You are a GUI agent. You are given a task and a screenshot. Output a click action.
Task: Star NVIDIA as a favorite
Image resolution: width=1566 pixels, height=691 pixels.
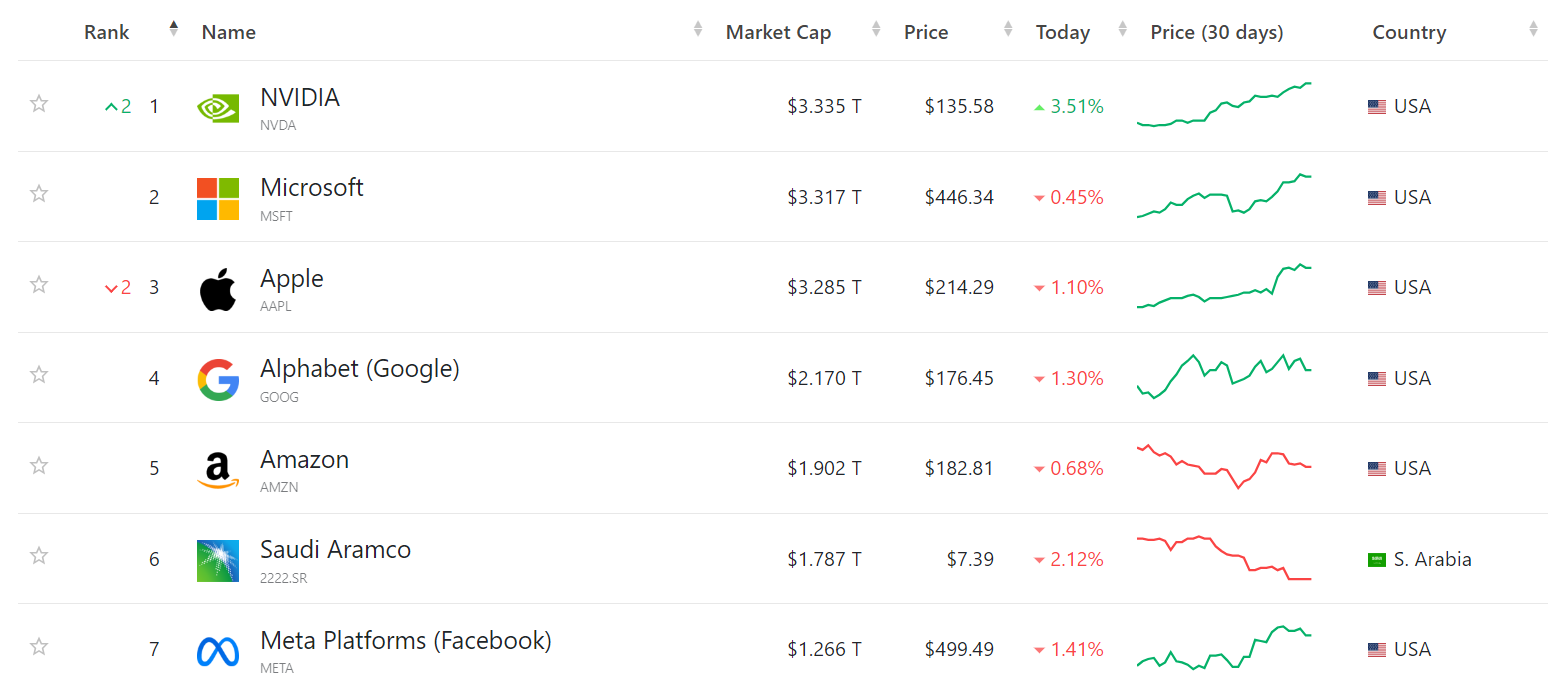(39, 104)
